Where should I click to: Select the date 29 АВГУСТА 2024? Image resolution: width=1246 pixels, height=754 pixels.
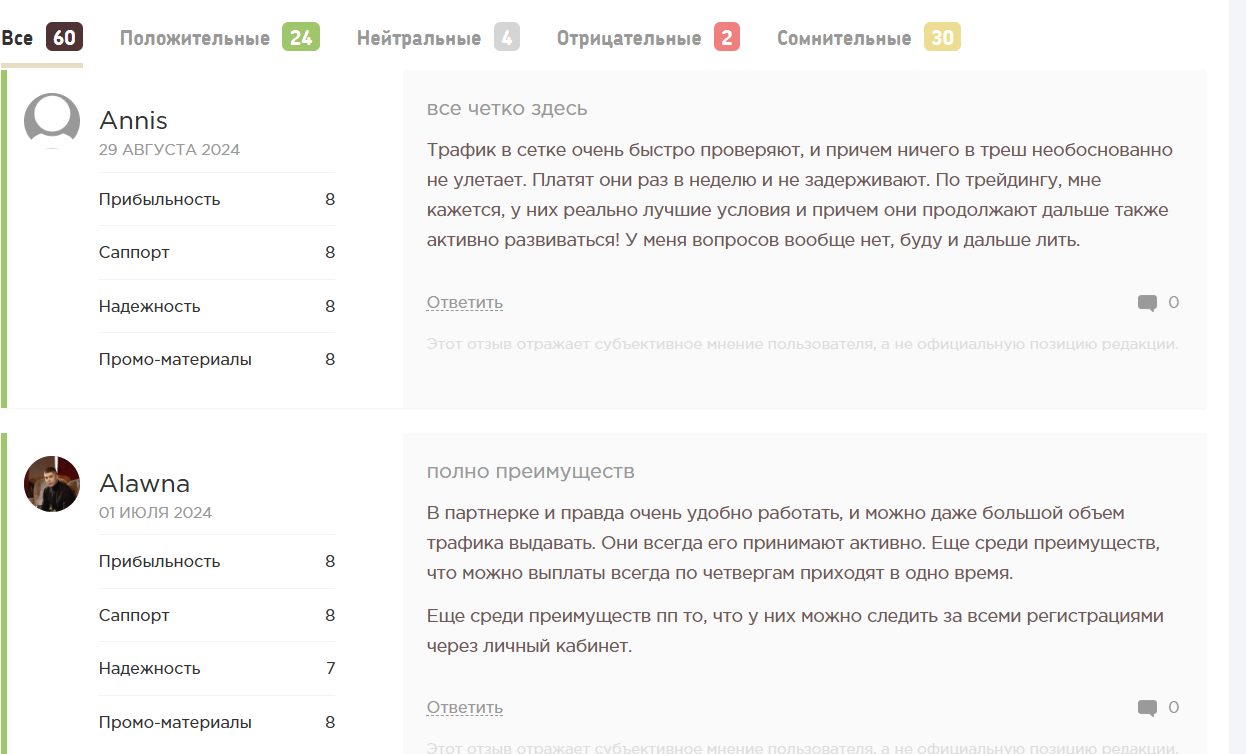point(169,150)
